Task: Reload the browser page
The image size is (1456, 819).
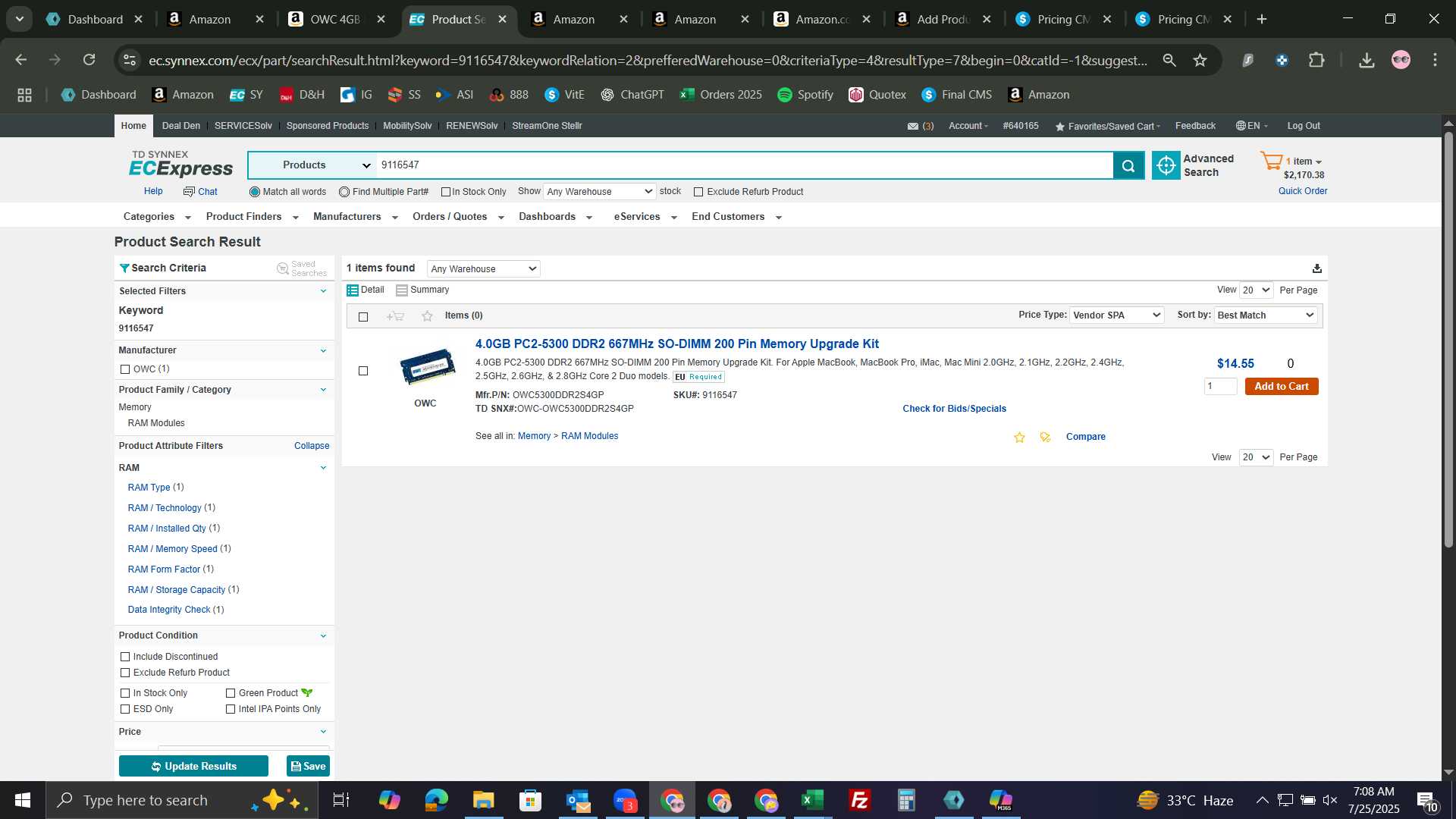Action: [89, 60]
